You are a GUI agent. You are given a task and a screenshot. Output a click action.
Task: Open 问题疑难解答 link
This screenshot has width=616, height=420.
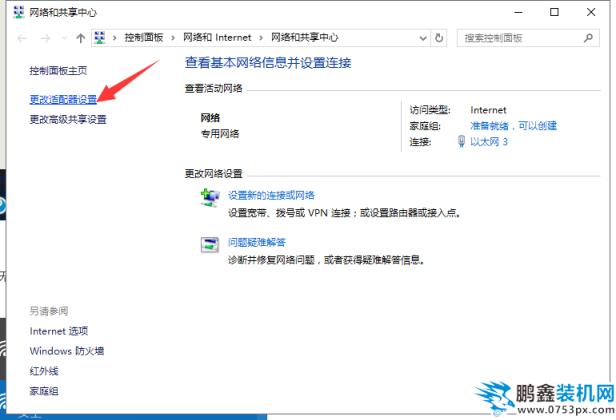pos(257,242)
